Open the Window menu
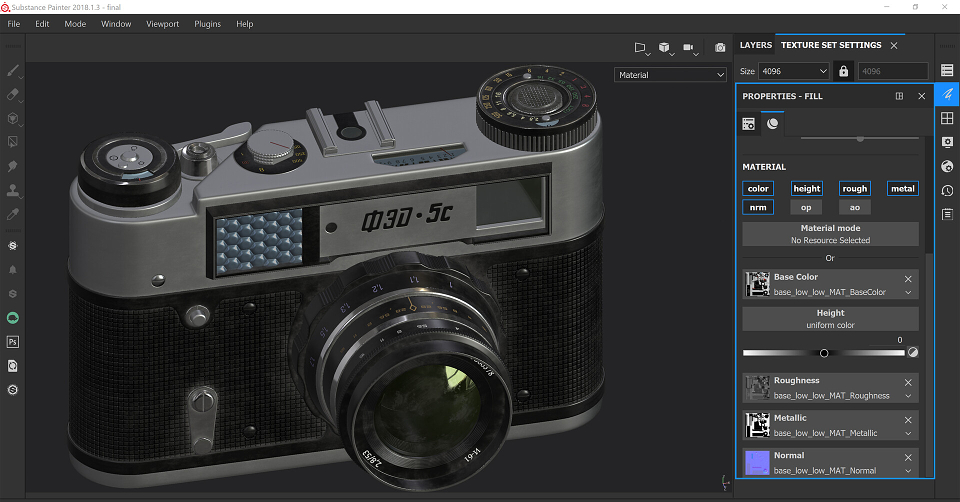The height and width of the screenshot is (502, 960). coord(116,24)
